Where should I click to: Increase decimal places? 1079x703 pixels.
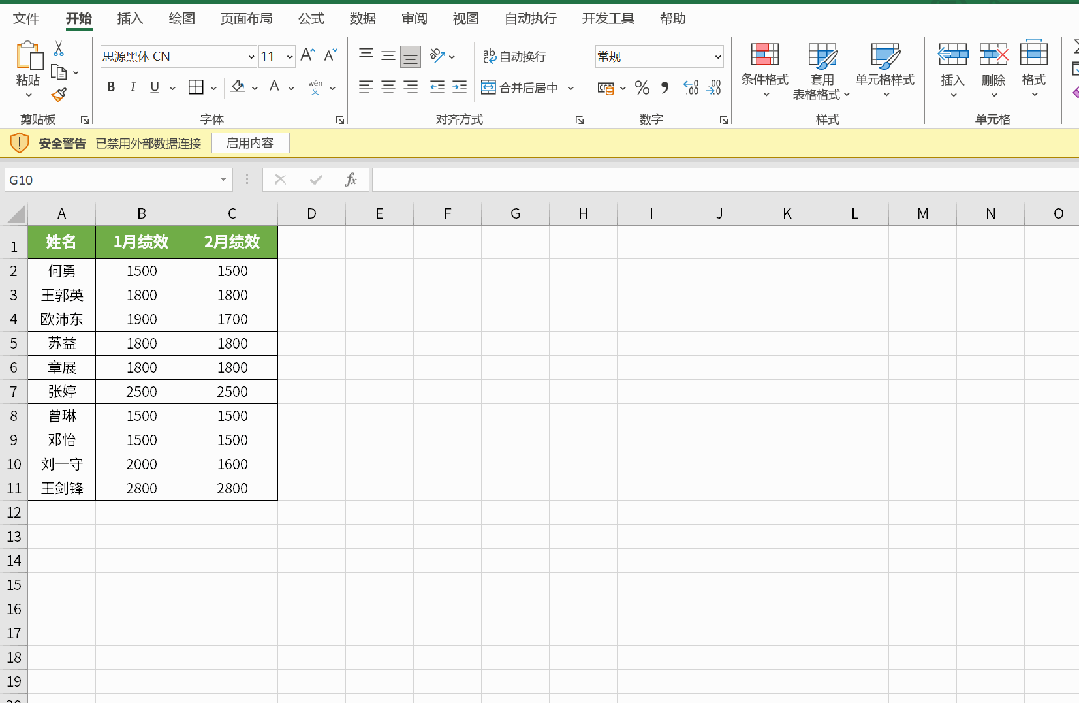691,87
